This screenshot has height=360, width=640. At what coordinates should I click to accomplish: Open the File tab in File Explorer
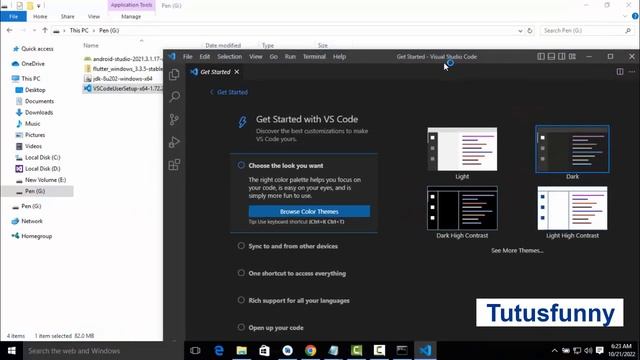(13, 16)
